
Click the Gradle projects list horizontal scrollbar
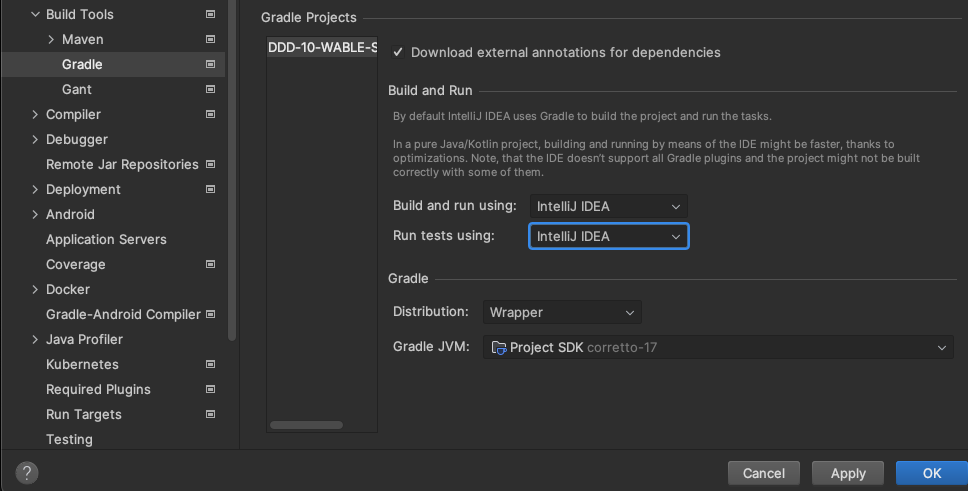click(306, 425)
